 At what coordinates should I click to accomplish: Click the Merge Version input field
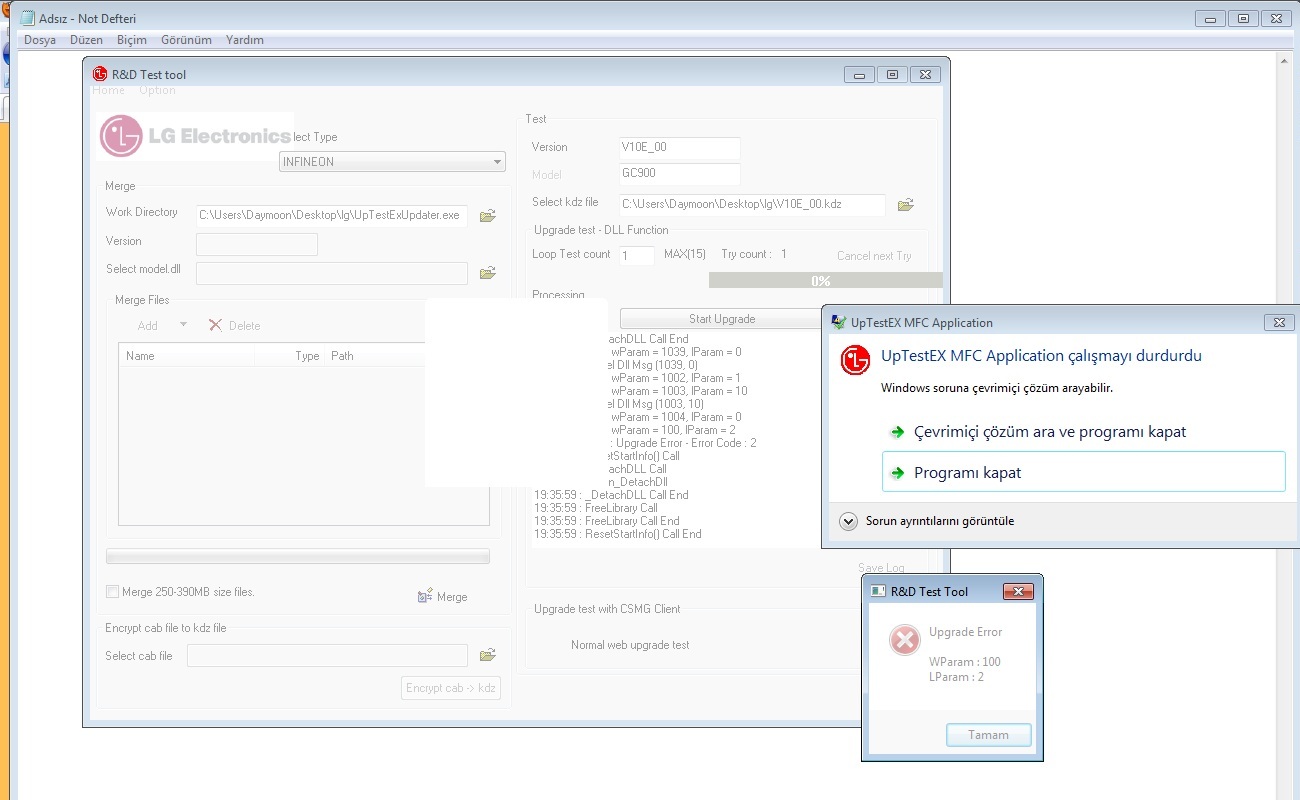[x=257, y=244]
